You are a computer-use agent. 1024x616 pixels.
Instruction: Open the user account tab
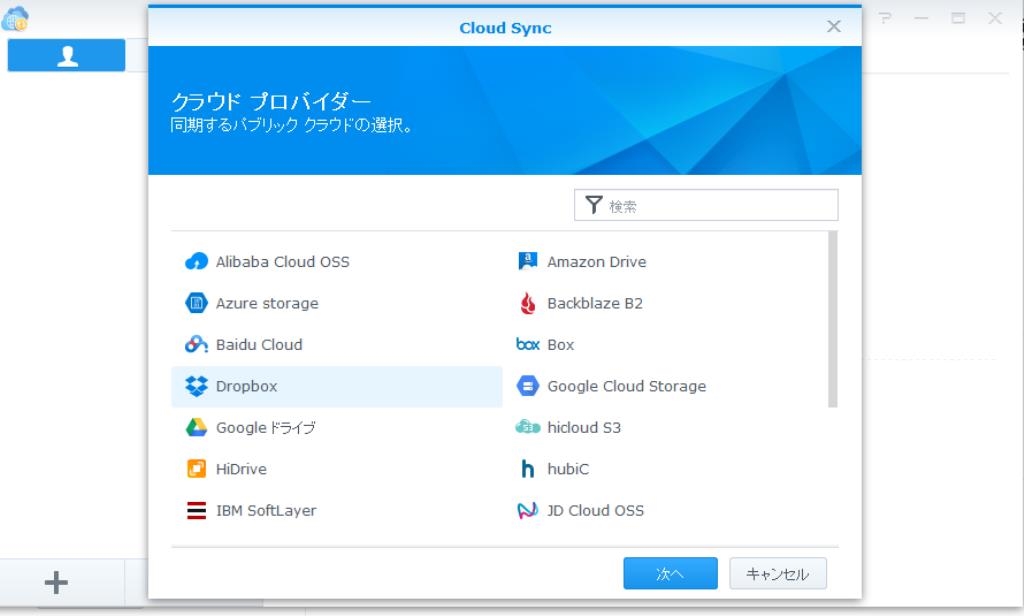[x=67, y=56]
